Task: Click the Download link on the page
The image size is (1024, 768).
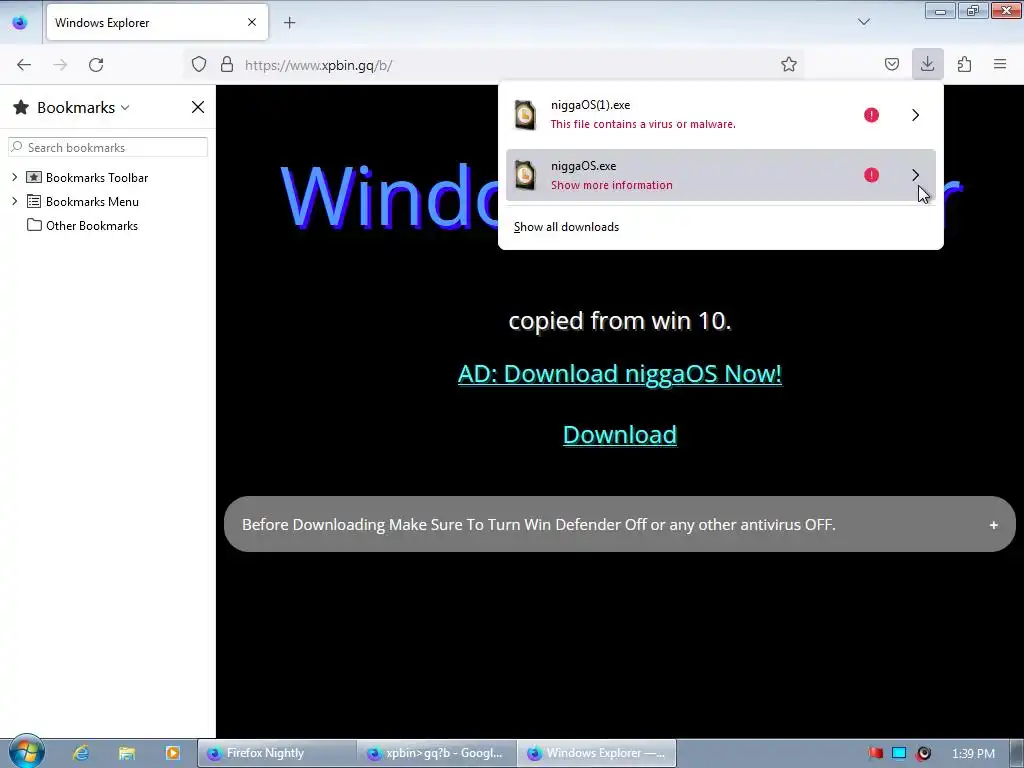Action: point(620,434)
